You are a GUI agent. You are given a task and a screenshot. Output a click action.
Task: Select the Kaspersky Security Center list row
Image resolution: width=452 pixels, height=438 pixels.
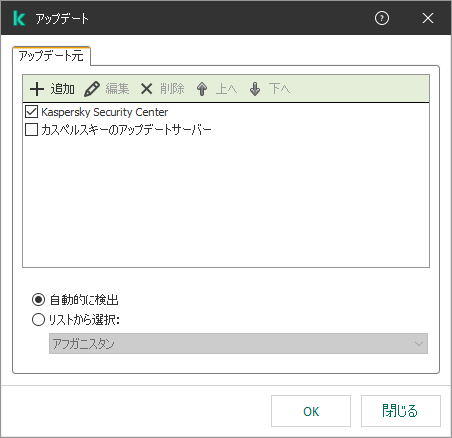tap(226, 112)
